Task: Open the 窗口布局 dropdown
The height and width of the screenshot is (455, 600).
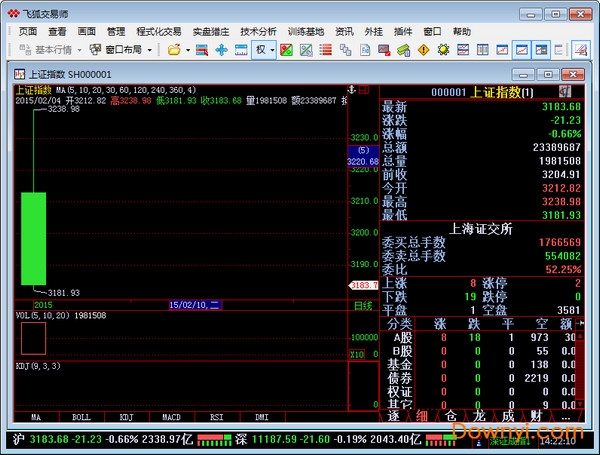Action: [x=122, y=49]
